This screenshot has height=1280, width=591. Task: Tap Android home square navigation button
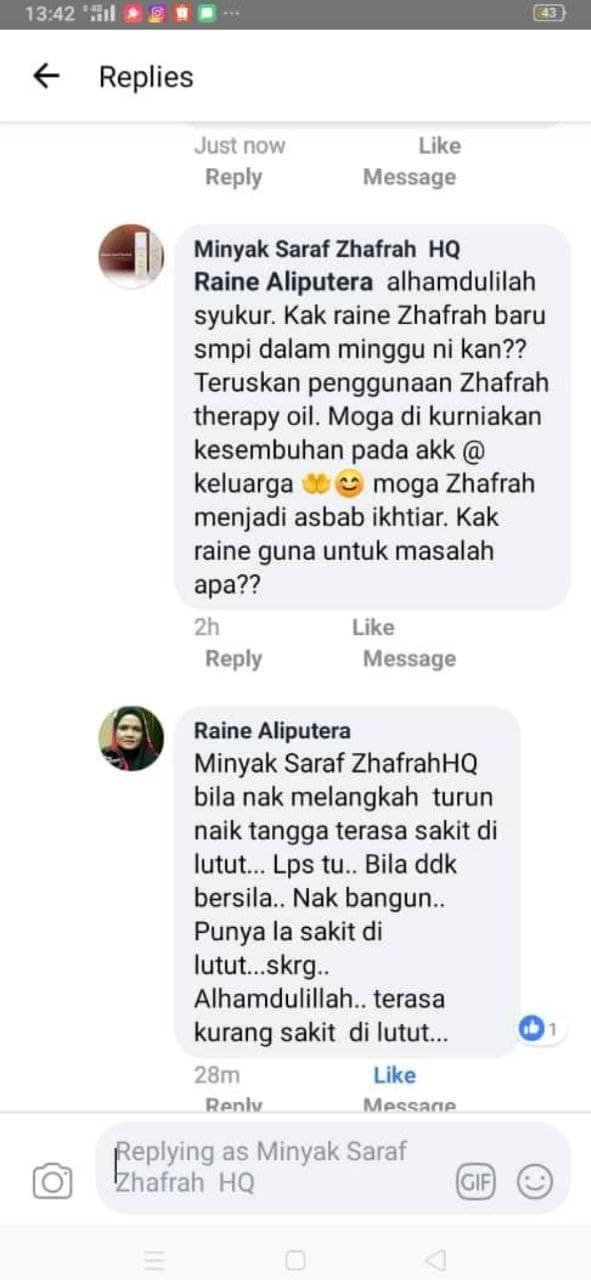point(295,1259)
